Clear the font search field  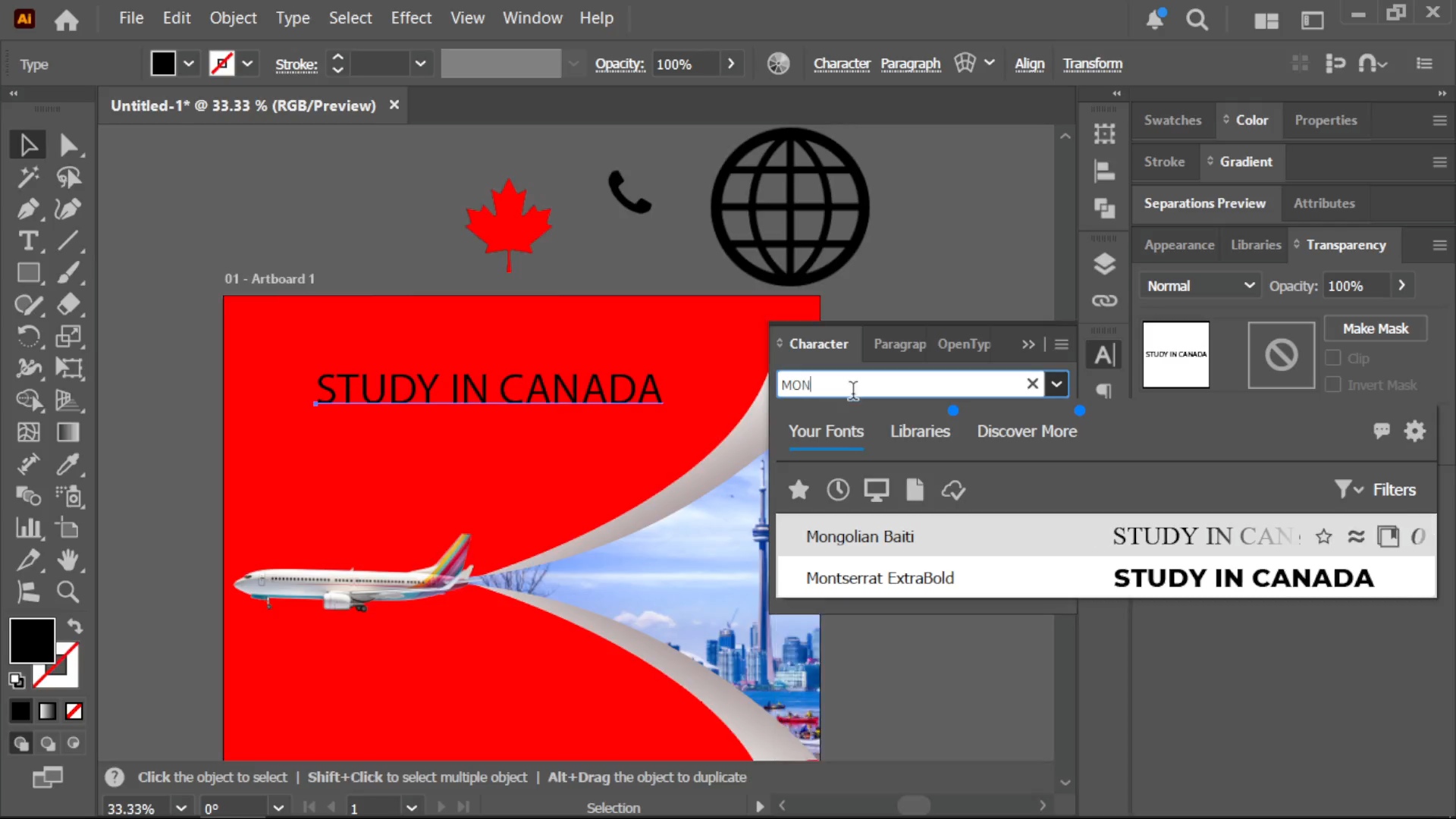tap(1032, 384)
